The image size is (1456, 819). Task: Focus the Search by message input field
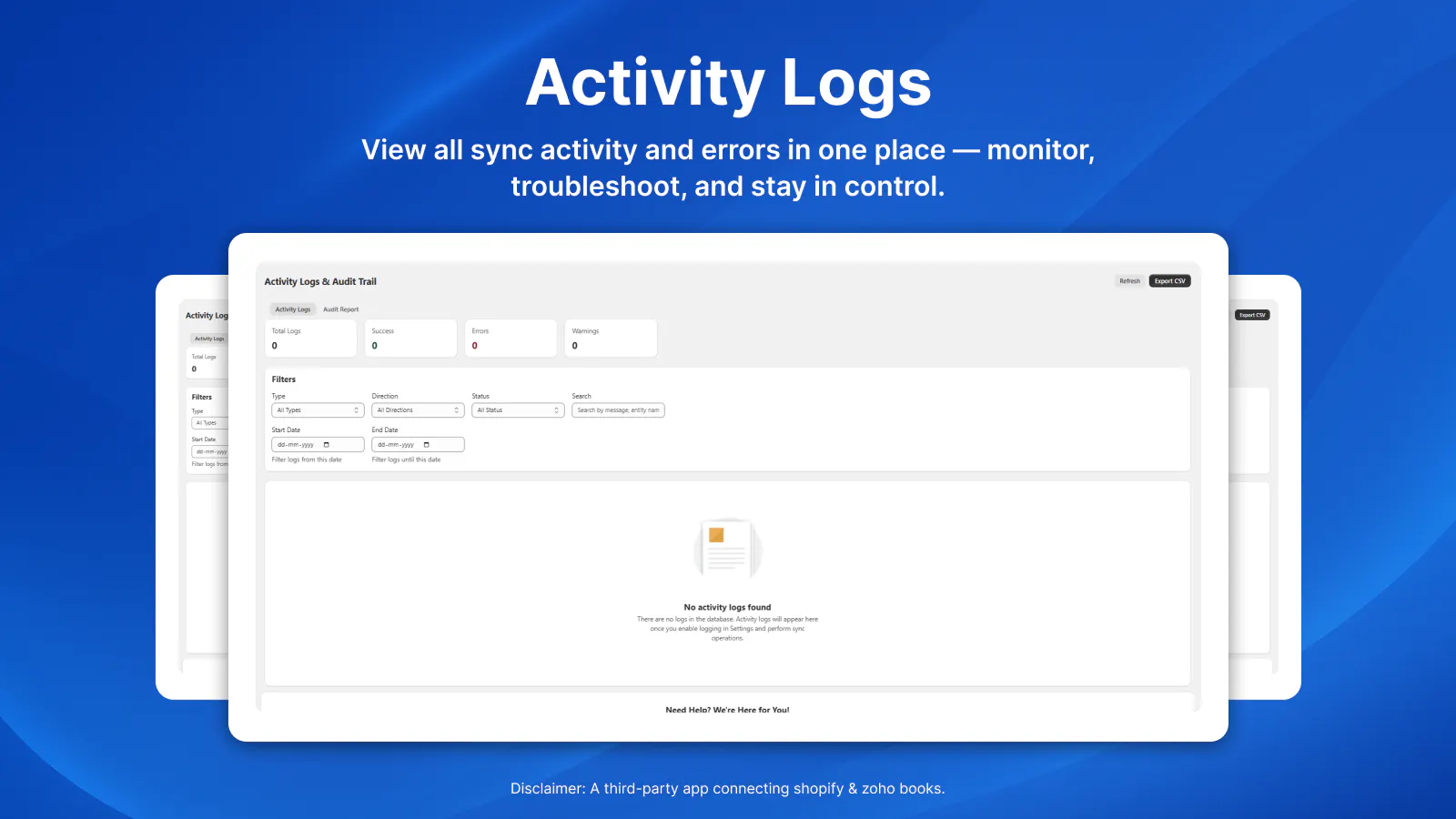point(618,410)
